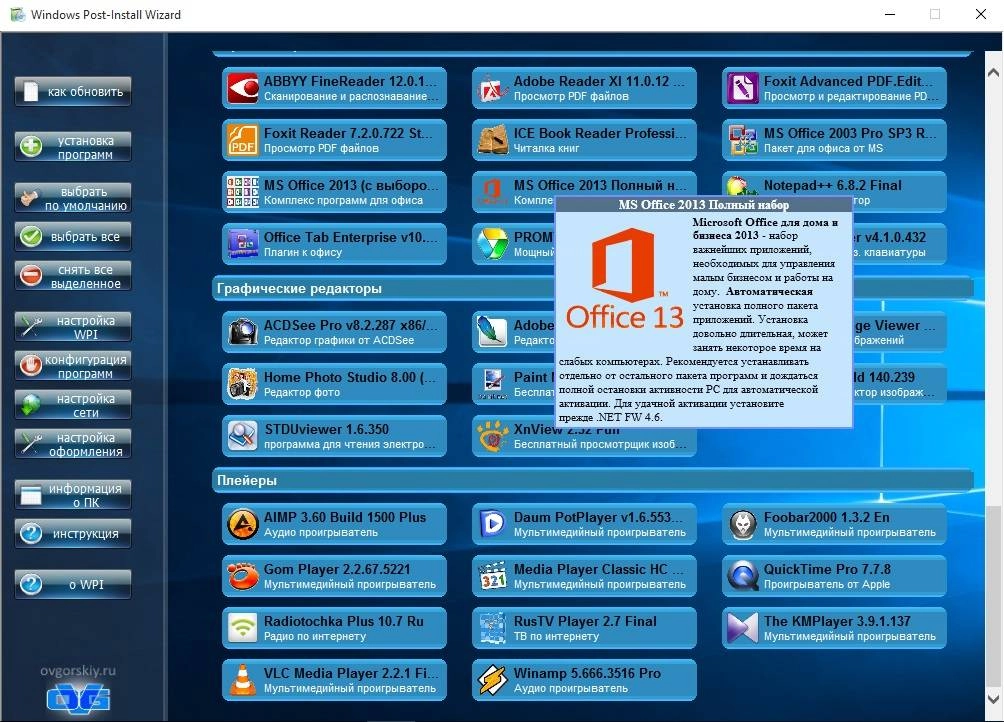Collapse the Графические редакторы section header
This screenshot has height=722, width=1004.
point(300,289)
